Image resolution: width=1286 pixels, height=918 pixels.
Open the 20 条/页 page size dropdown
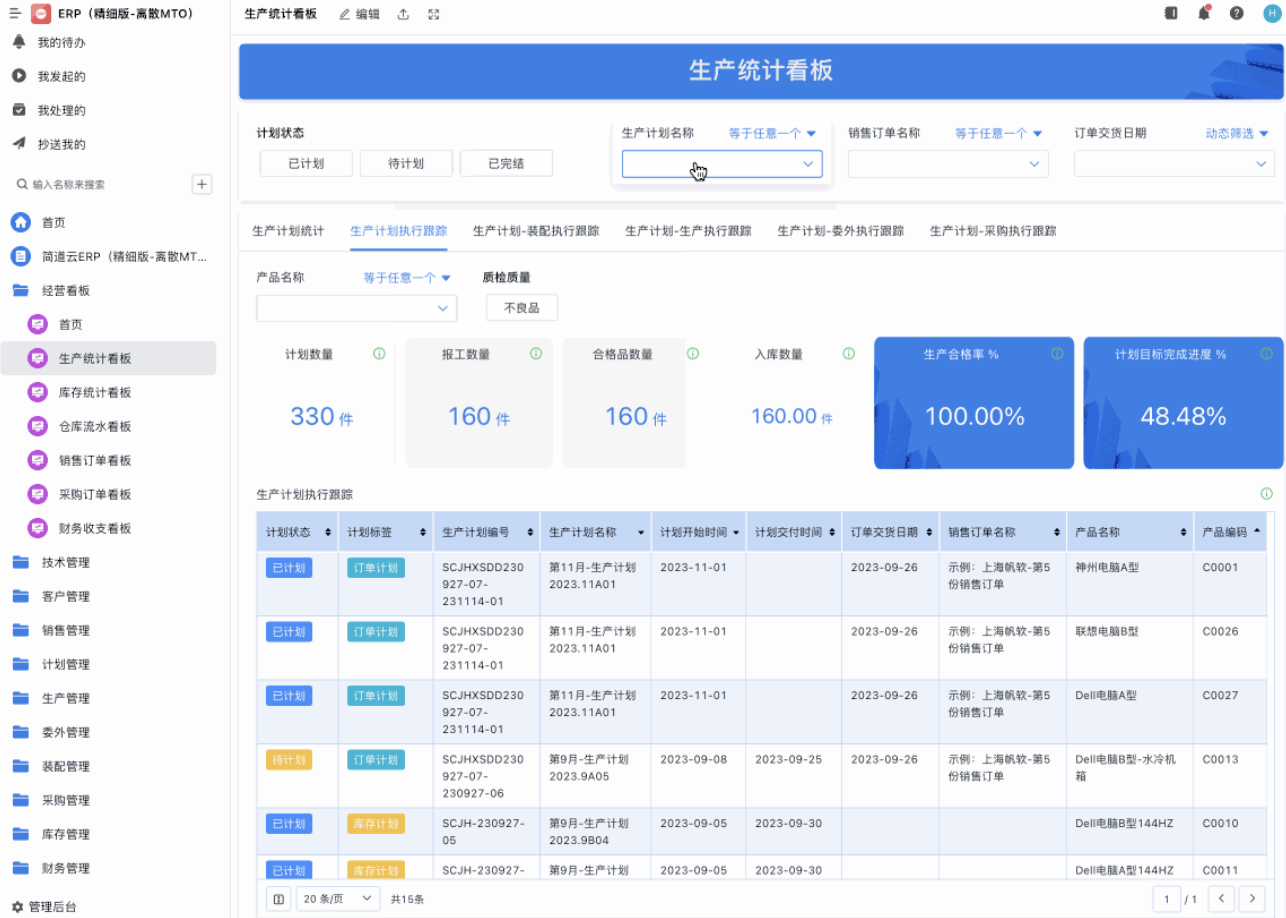click(x=340, y=899)
